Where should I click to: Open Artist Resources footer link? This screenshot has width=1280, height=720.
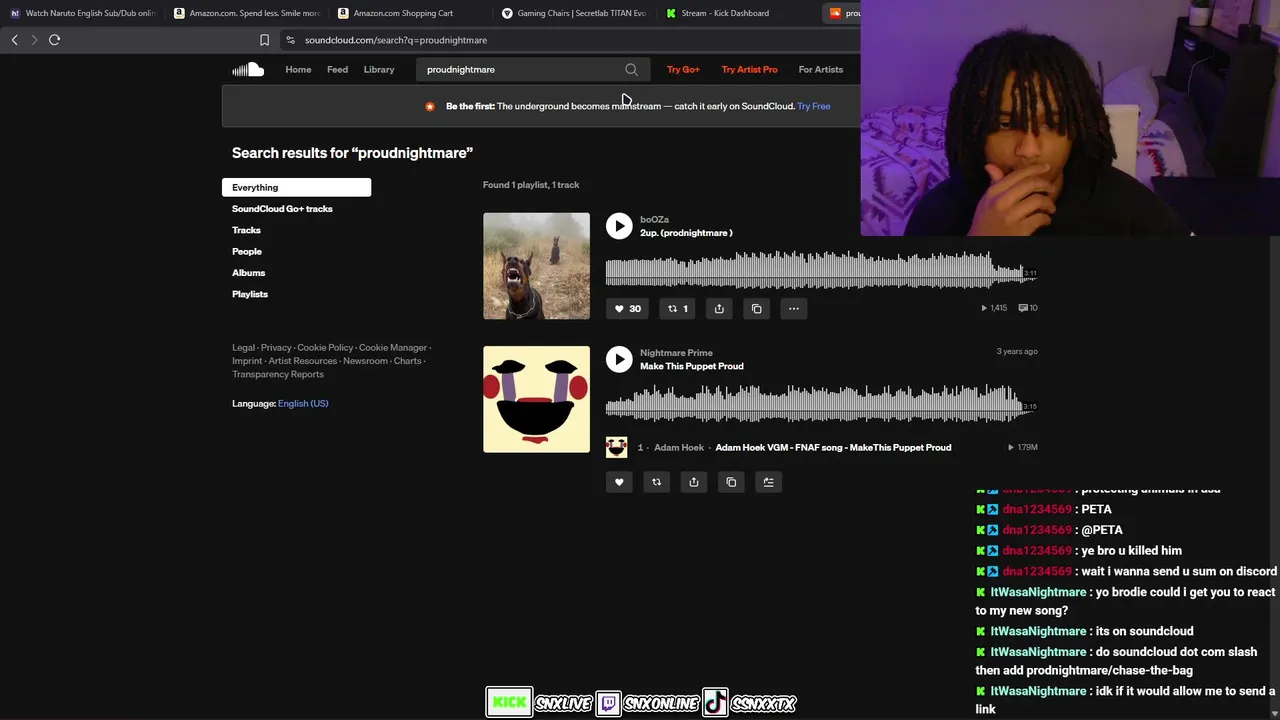[x=303, y=361]
